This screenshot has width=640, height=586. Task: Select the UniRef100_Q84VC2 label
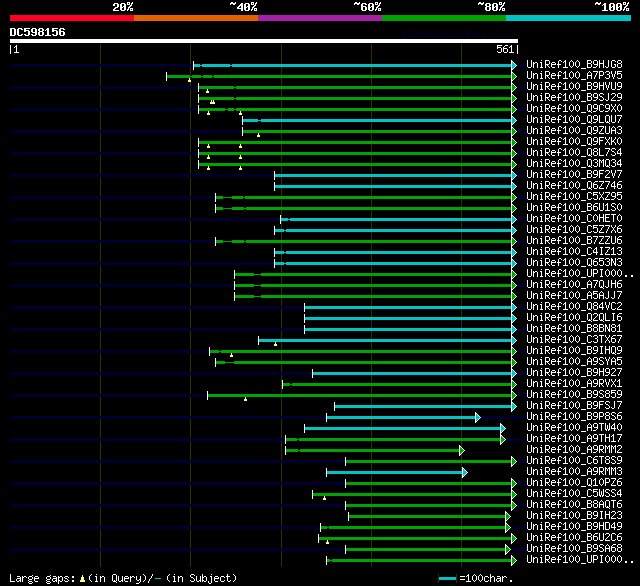(x=574, y=307)
